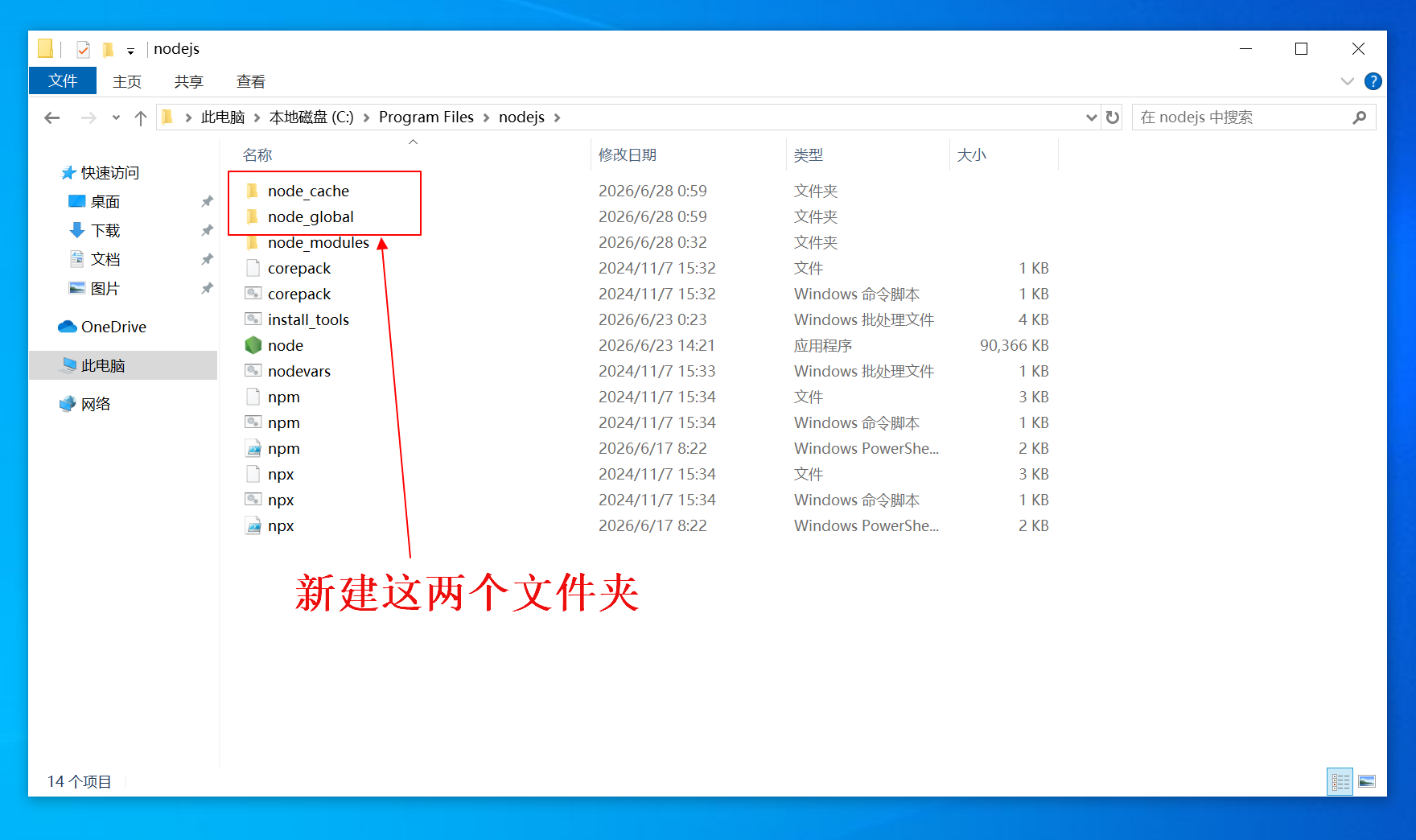Open the View (查看) ribbon tab

[x=251, y=81]
